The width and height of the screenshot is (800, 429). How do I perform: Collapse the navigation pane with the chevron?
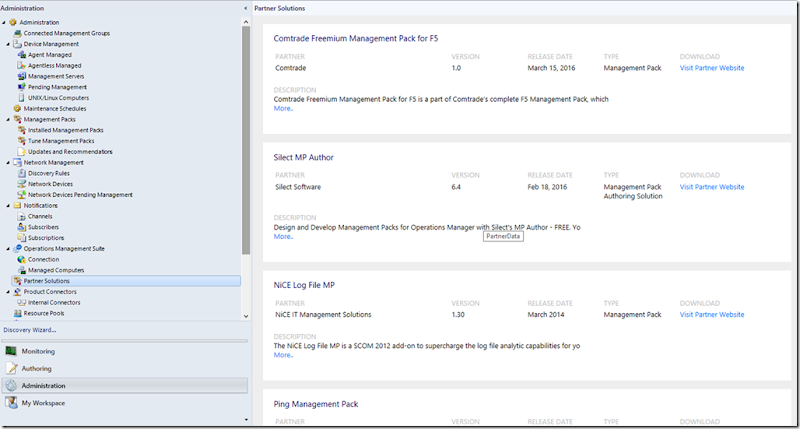pos(245,8)
